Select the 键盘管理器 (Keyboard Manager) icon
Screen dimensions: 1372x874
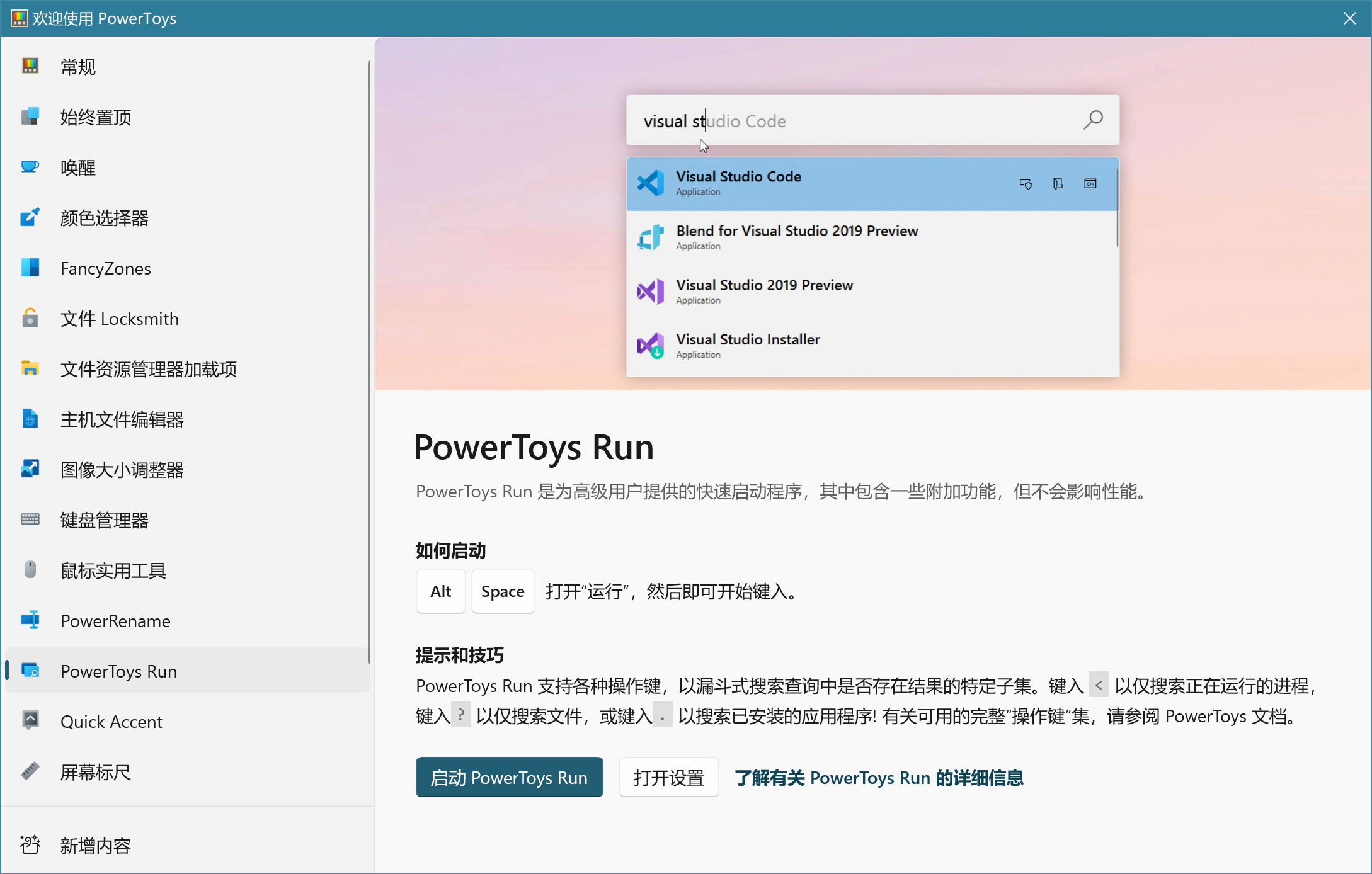point(30,519)
